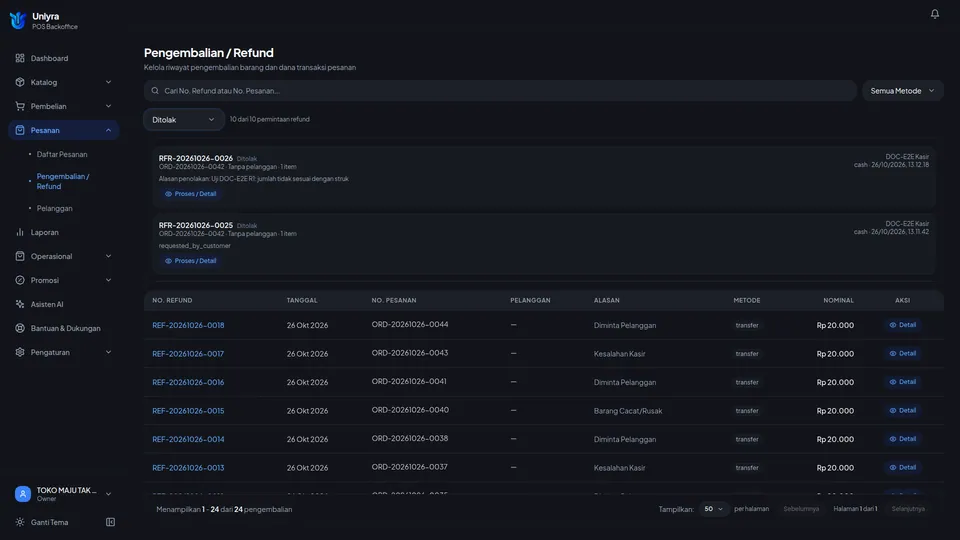Click Ganti Tema label
Image resolution: width=960 pixels, height=540 pixels.
click(50, 522)
